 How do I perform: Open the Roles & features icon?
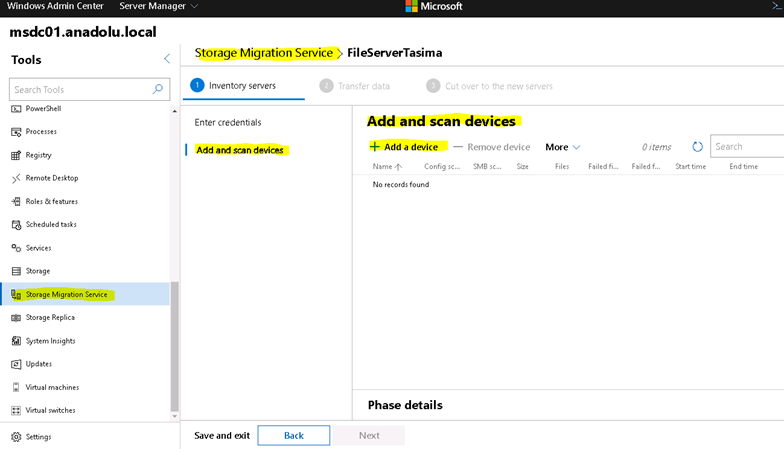[16, 202]
